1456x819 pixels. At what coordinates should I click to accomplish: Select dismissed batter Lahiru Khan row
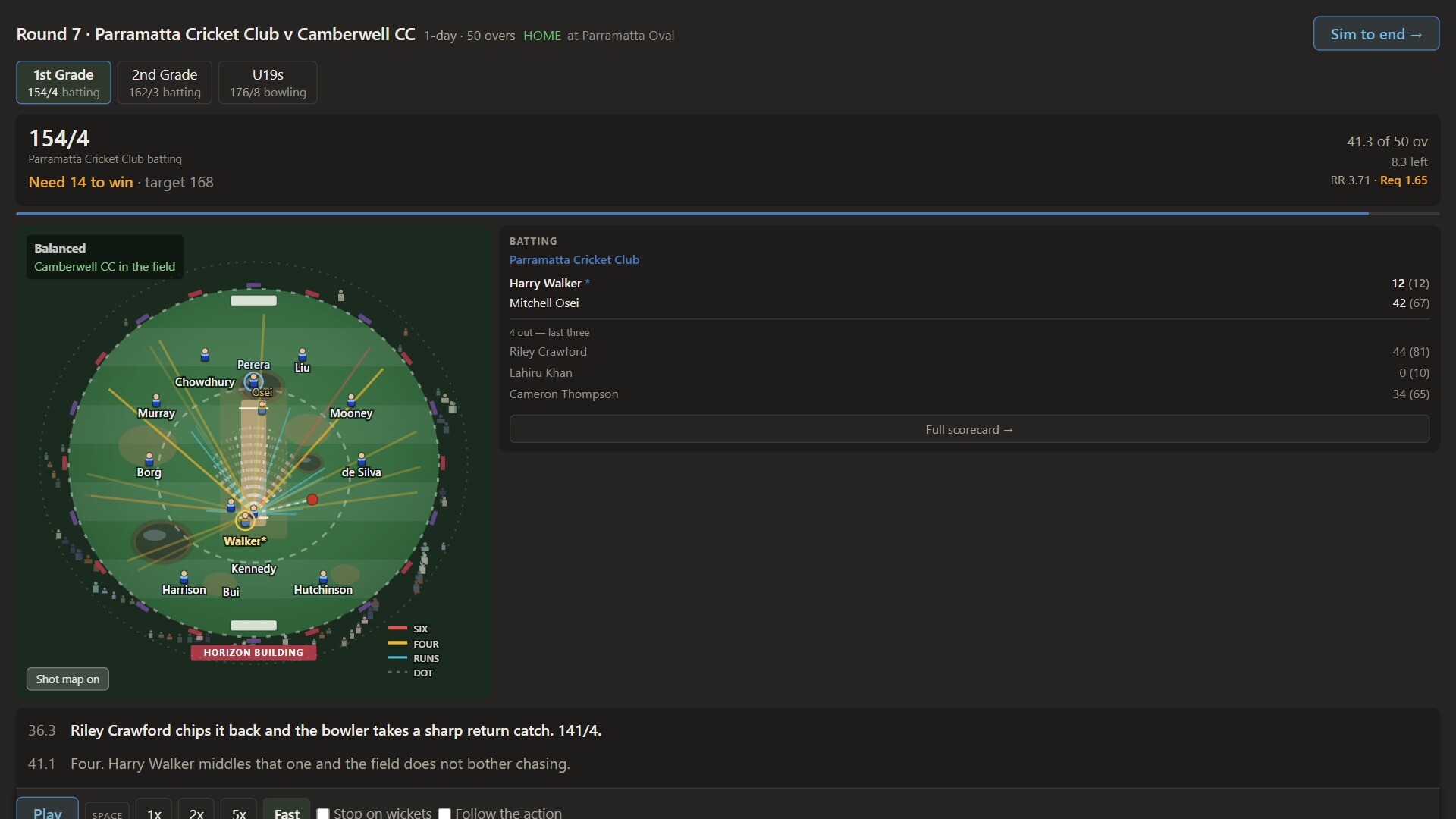(x=969, y=372)
